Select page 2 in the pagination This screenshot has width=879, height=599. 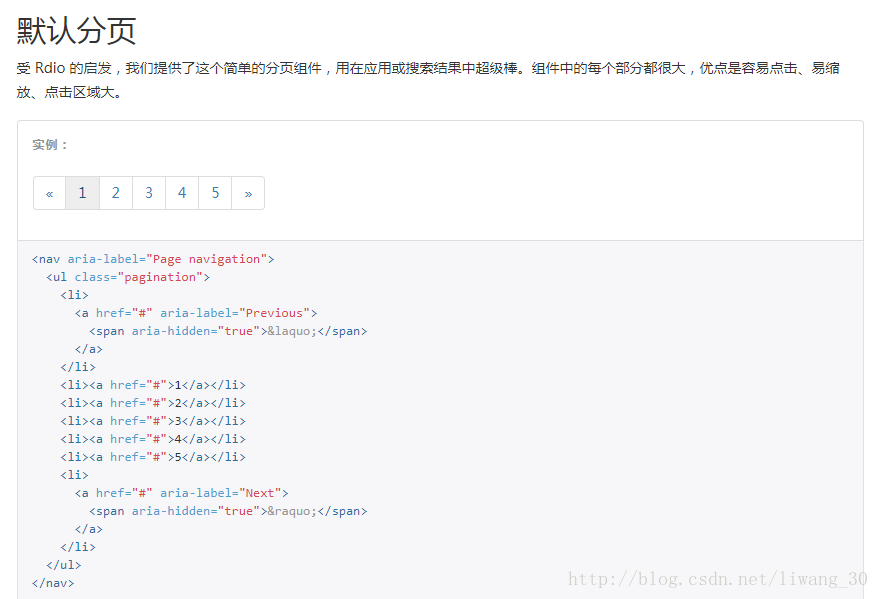click(115, 193)
